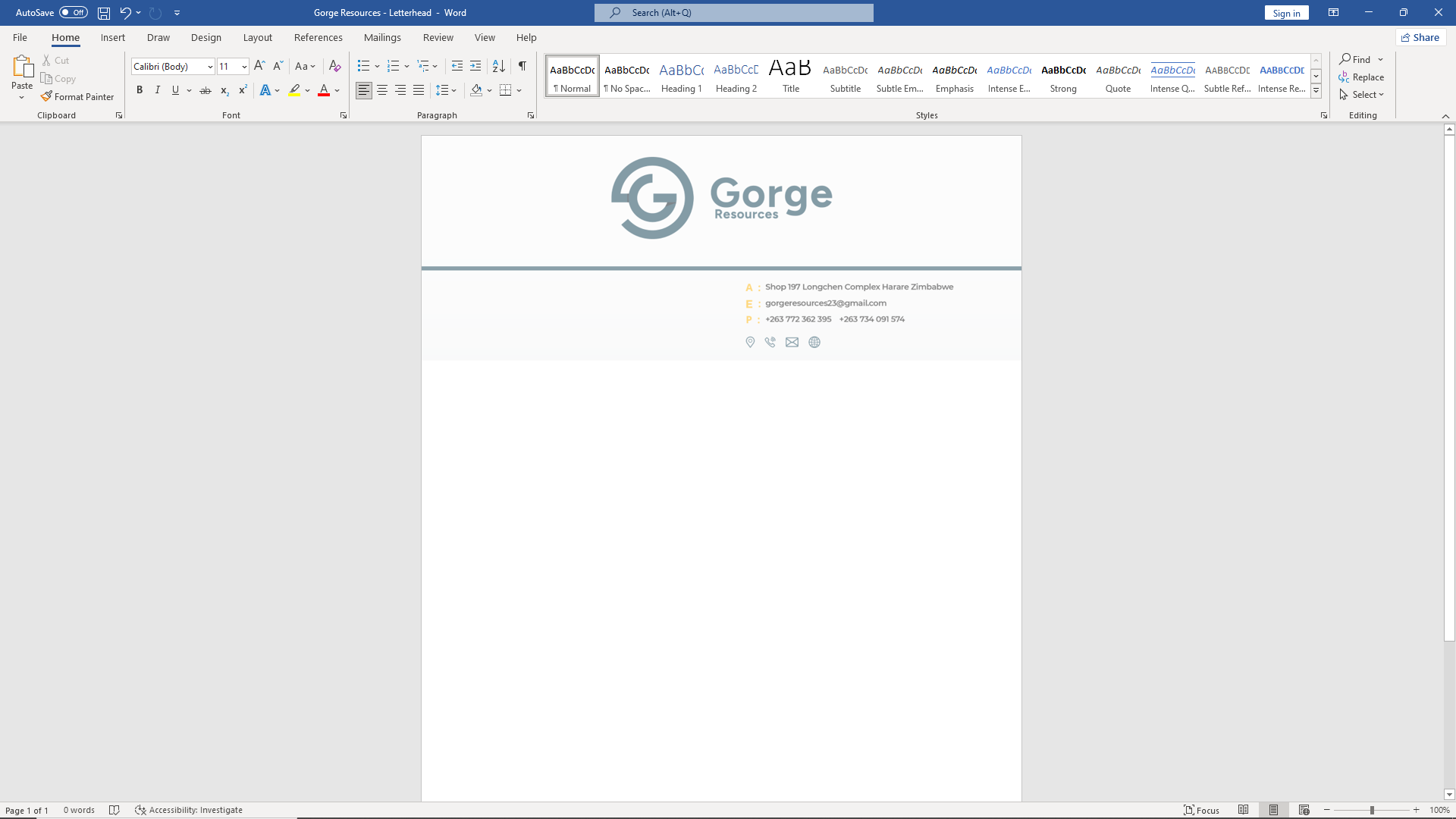Toggle Underline formatting

pos(175,90)
